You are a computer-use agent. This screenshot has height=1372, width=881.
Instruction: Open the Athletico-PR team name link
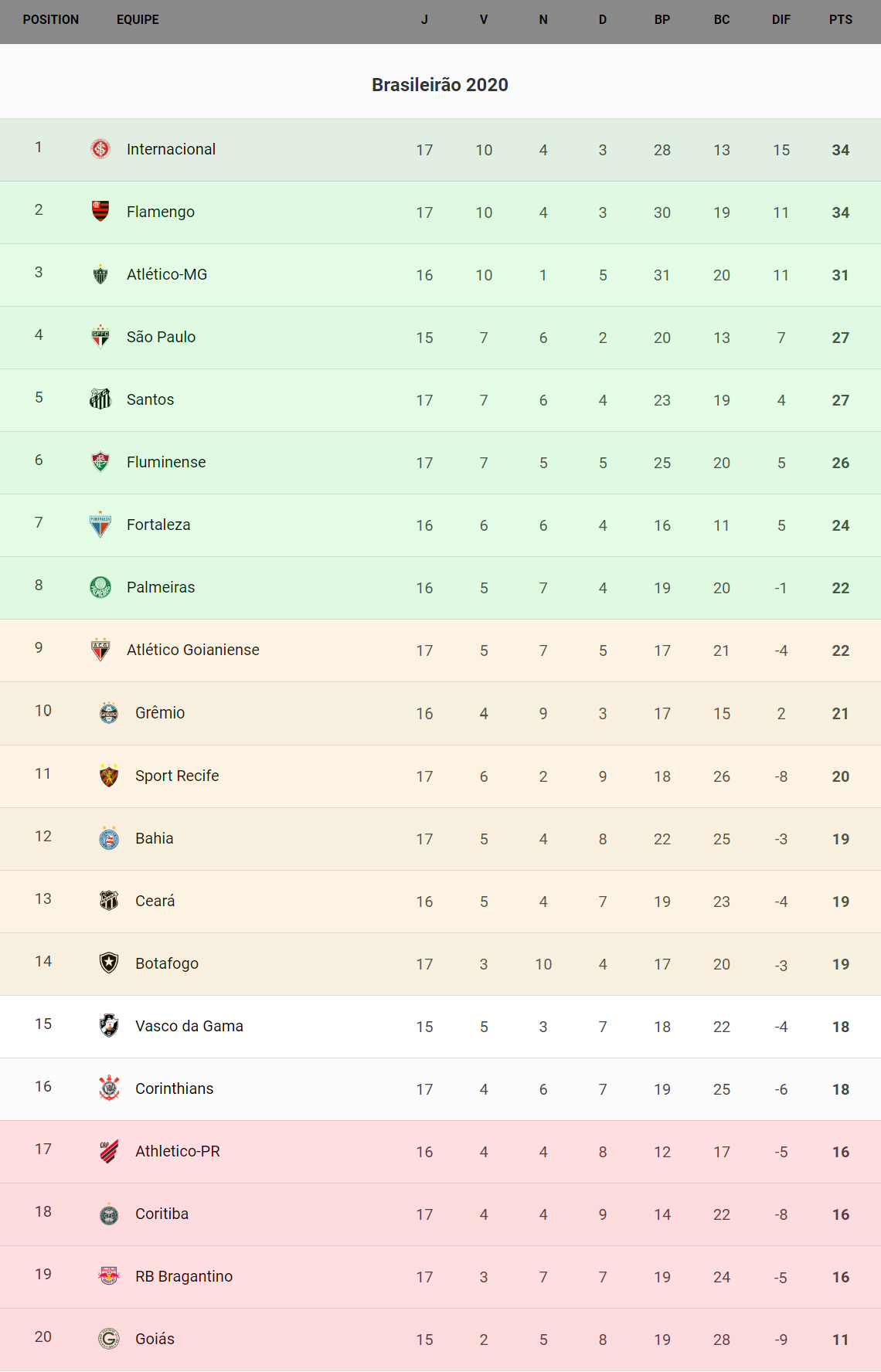[178, 1151]
